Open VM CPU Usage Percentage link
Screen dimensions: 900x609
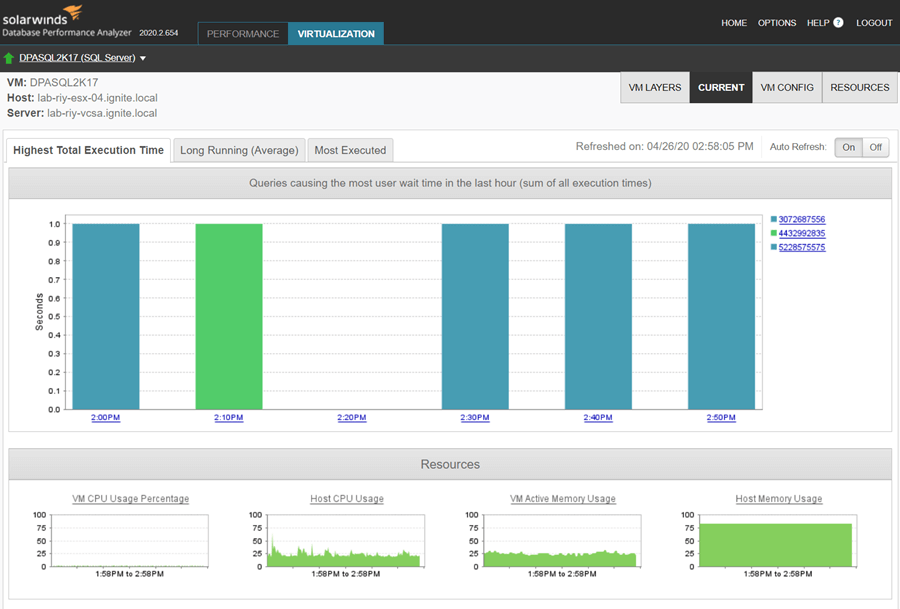130,499
